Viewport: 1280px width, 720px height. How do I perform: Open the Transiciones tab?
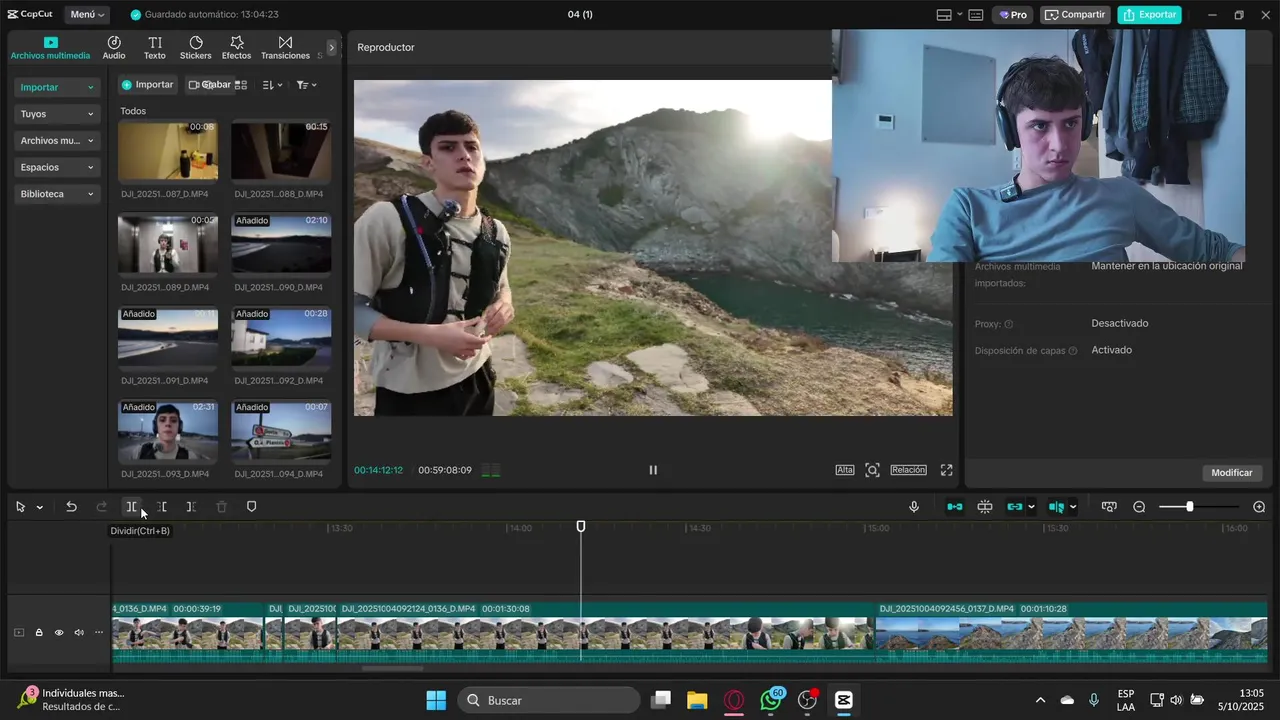point(285,48)
